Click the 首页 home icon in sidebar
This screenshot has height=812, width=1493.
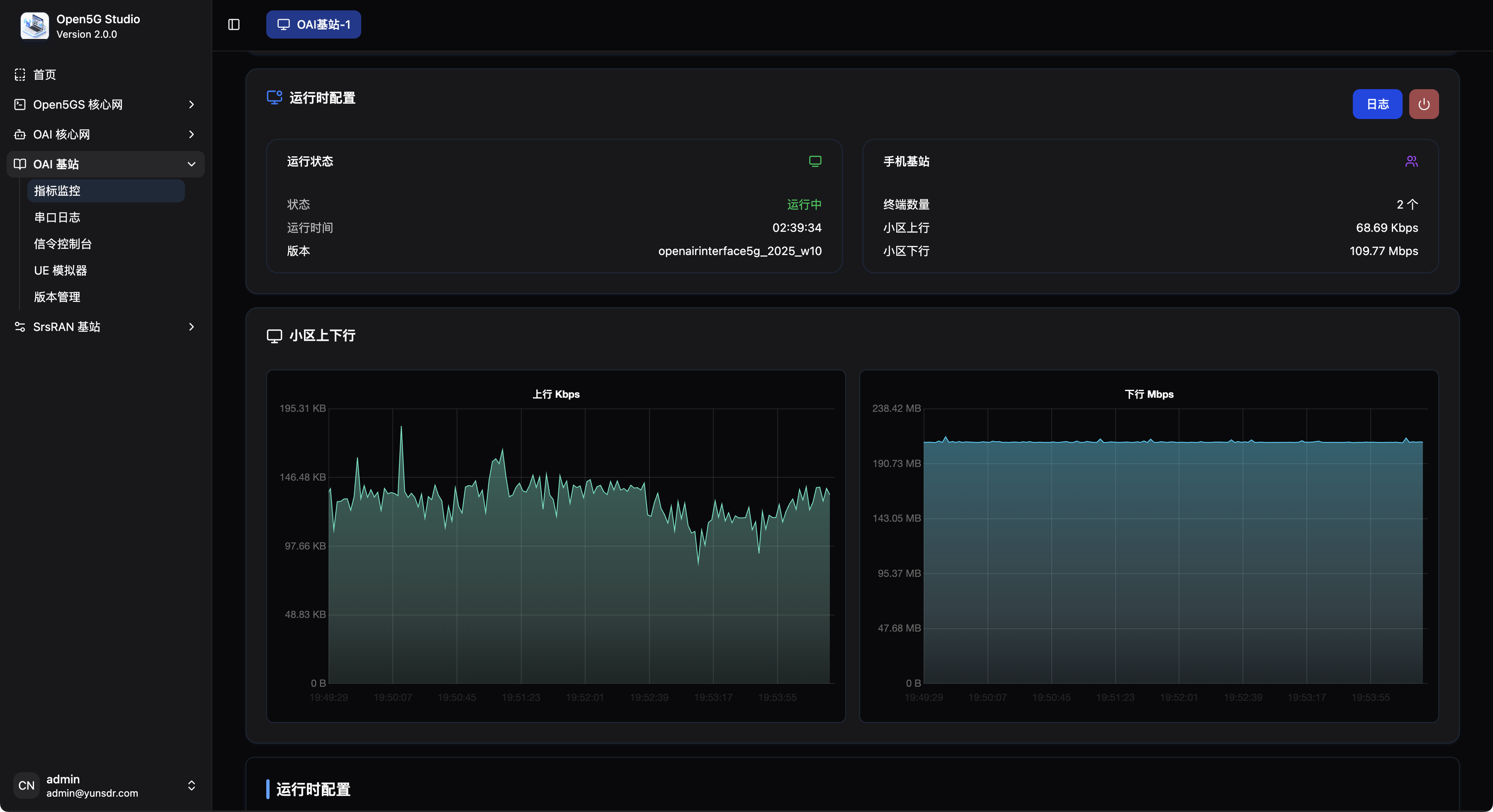(x=20, y=75)
